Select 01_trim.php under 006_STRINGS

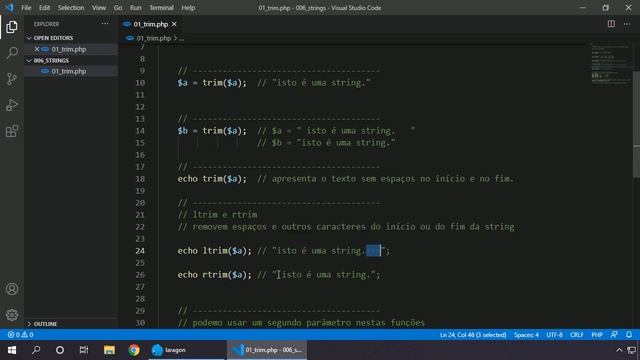71,71
